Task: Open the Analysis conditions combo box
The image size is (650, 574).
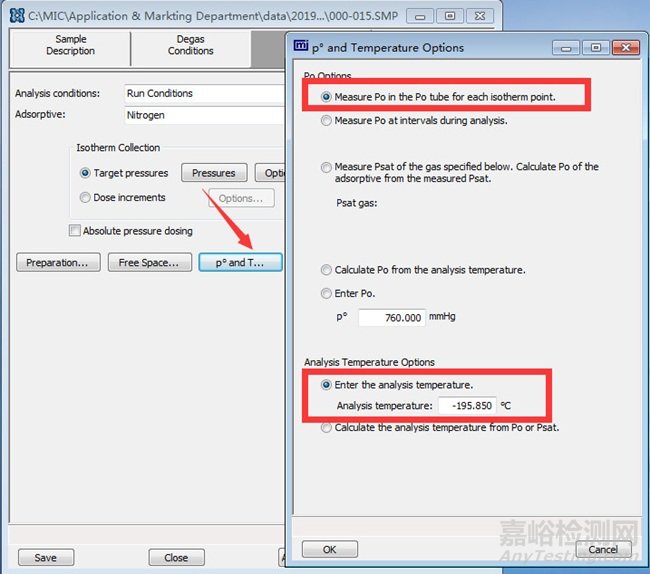Action: coord(205,93)
